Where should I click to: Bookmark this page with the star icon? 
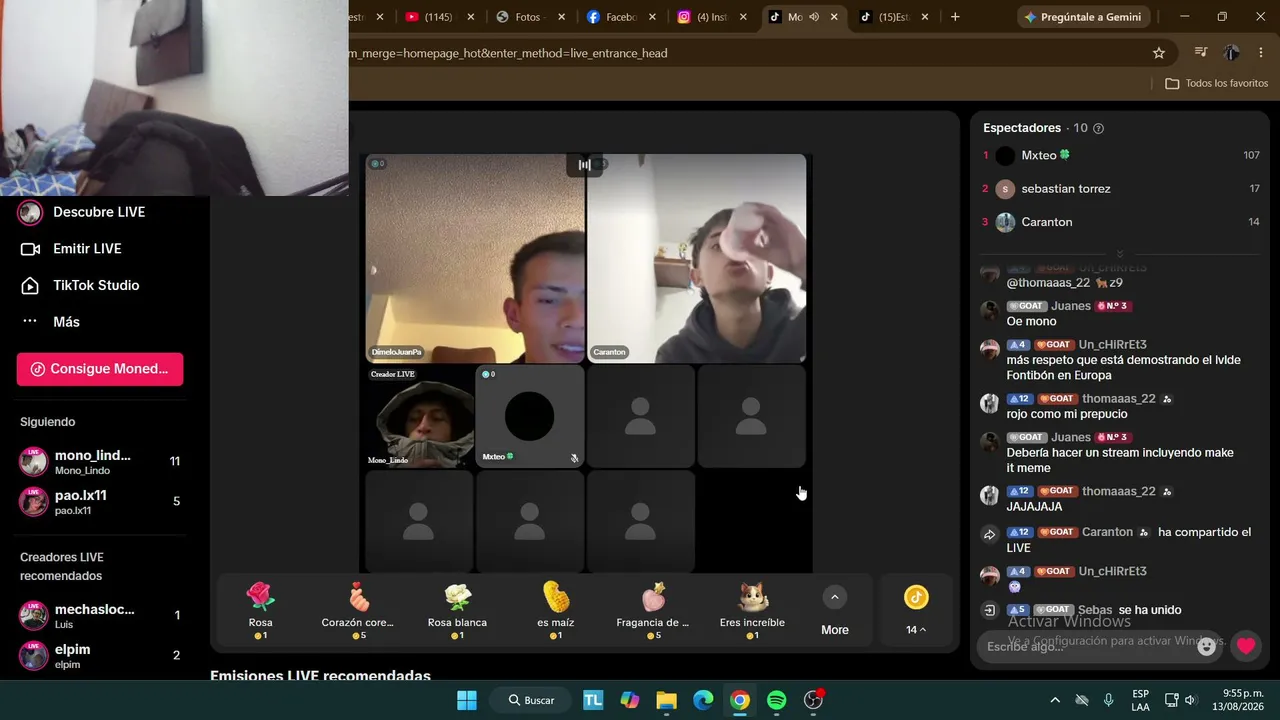tap(1159, 53)
